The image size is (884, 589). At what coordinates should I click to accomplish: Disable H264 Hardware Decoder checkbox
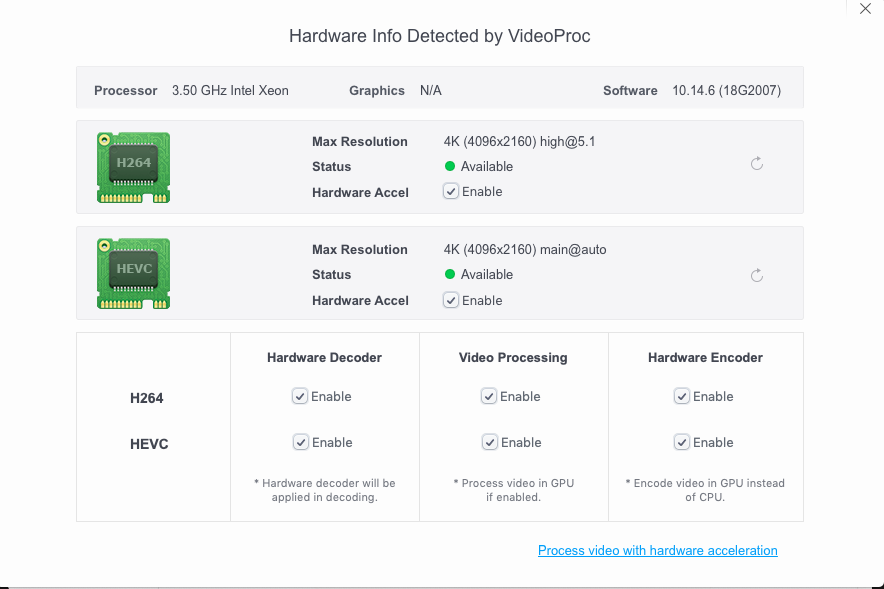point(300,397)
